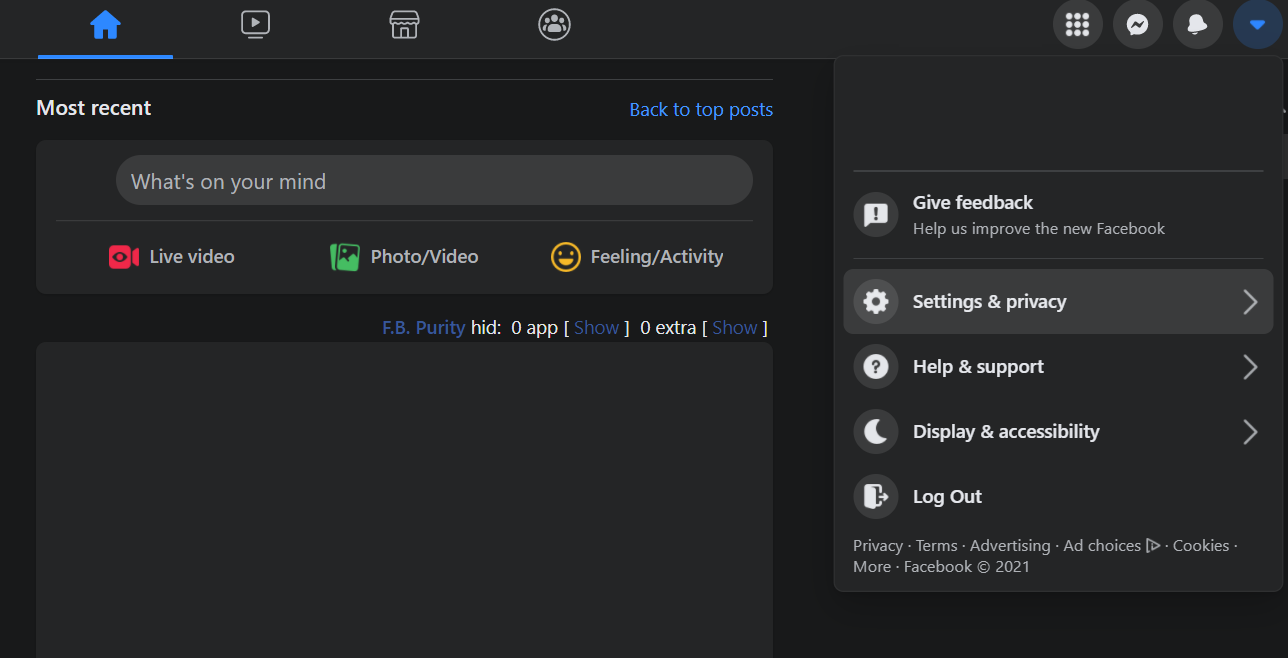This screenshot has height=658, width=1288.
Task: Open the Watch video tab
Action: [x=255, y=25]
